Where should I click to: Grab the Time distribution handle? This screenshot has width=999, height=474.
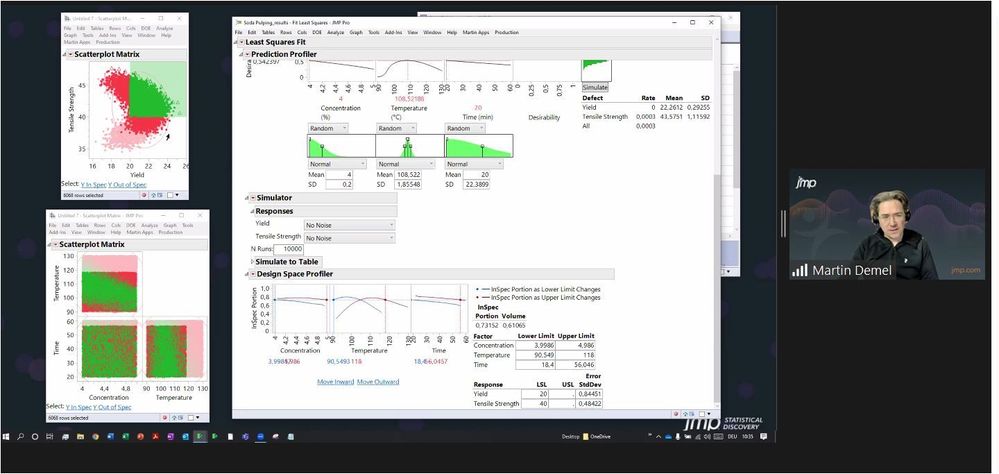click(482, 147)
